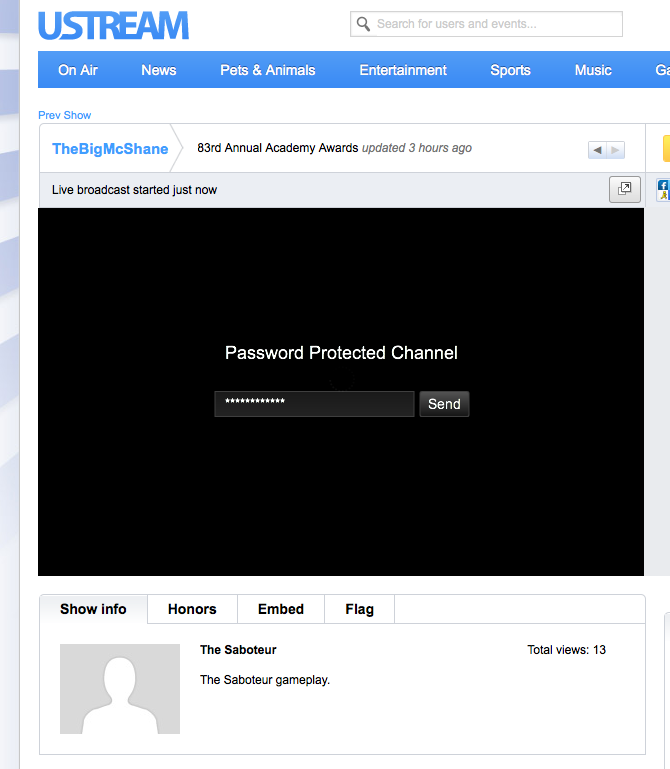Switch to the Show info tab
This screenshot has height=769, width=670.
pos(93,609)
